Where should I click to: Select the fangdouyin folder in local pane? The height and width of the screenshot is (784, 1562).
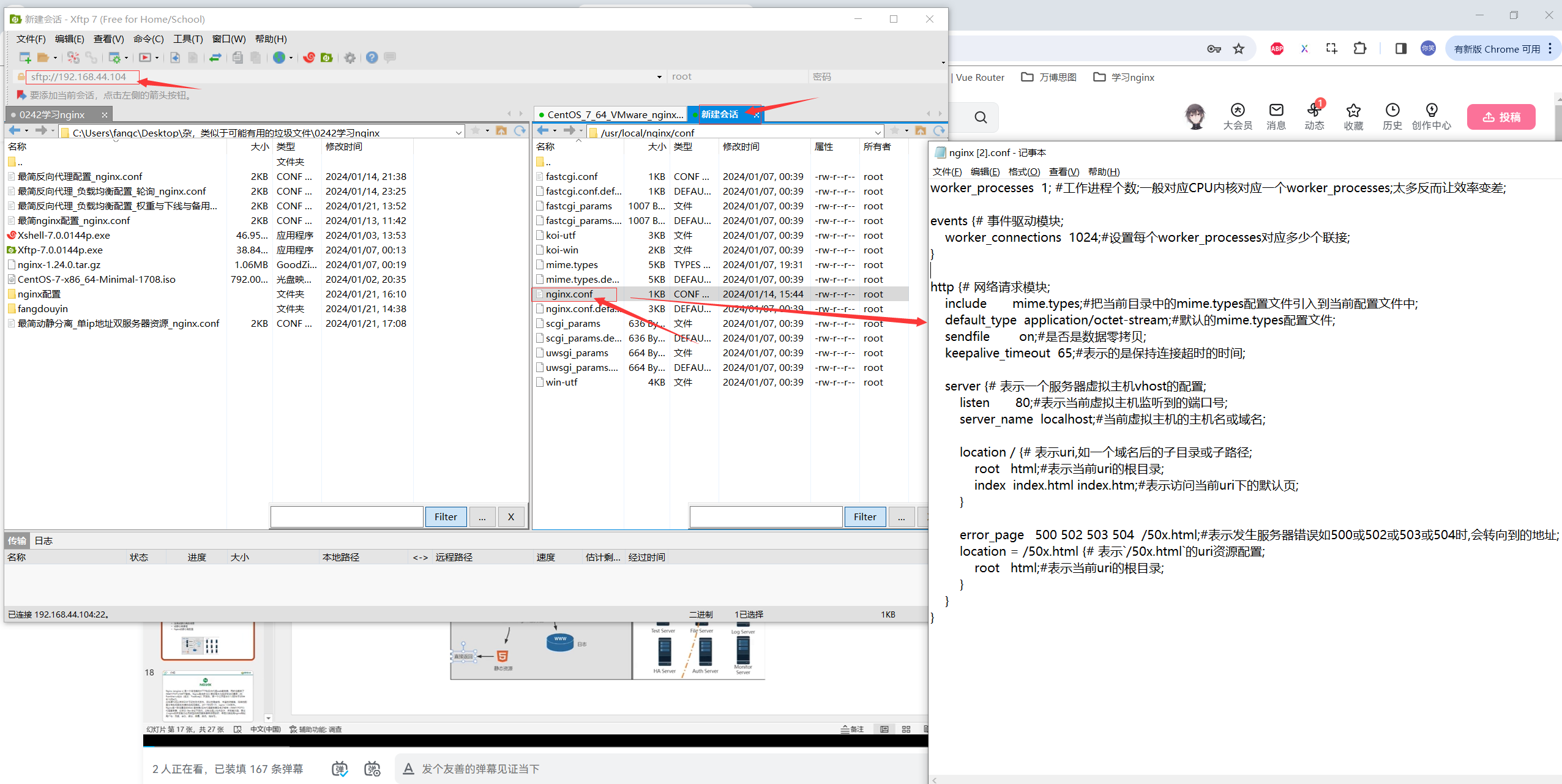tap(43, 309)
